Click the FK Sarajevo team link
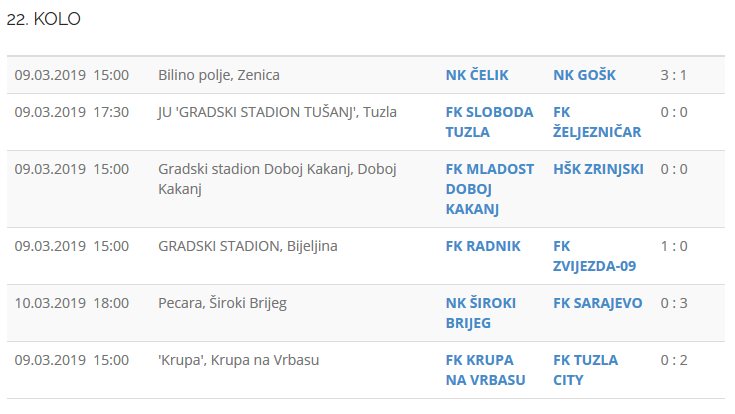735x414 pixels. click(598, 303)
